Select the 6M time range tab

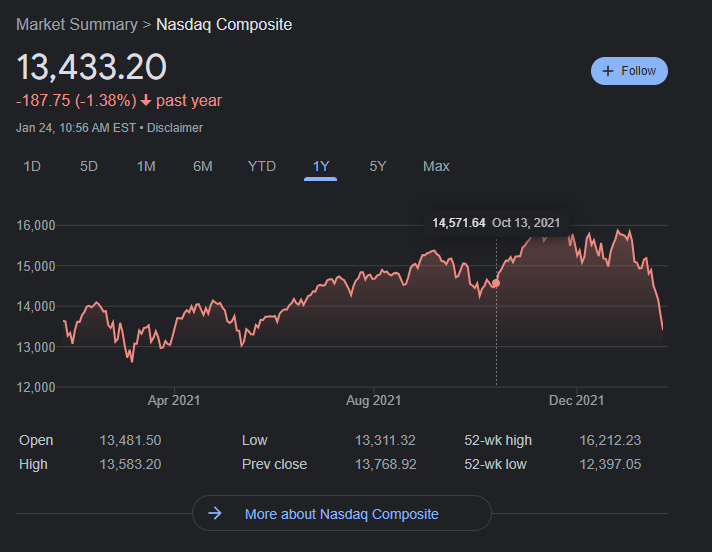tap(203, 166)
